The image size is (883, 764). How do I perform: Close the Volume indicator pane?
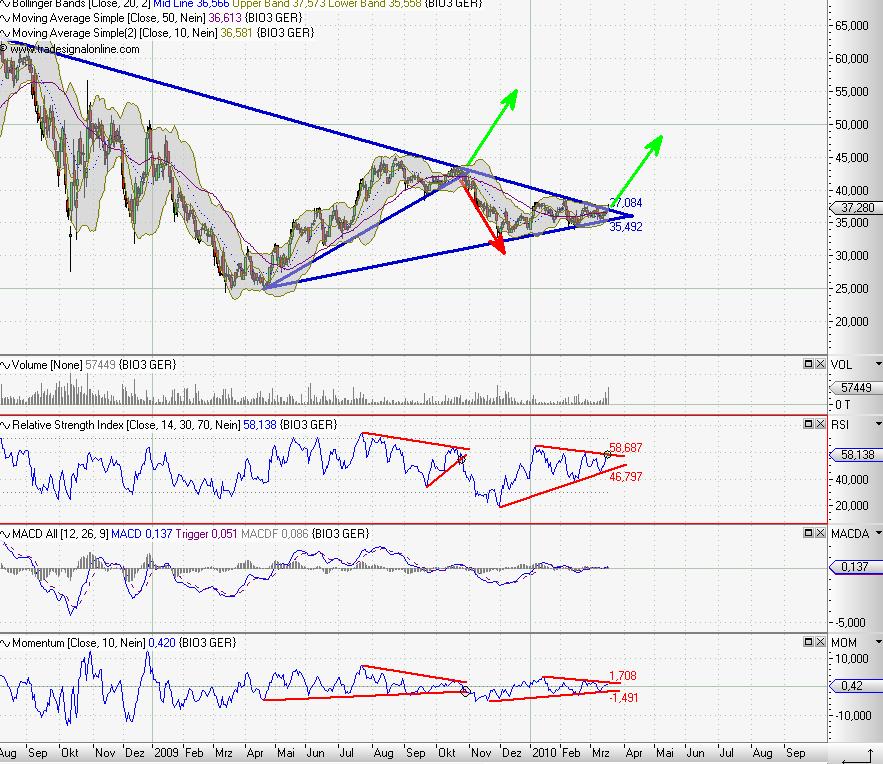pyautogui.click(x=820, y=365)
